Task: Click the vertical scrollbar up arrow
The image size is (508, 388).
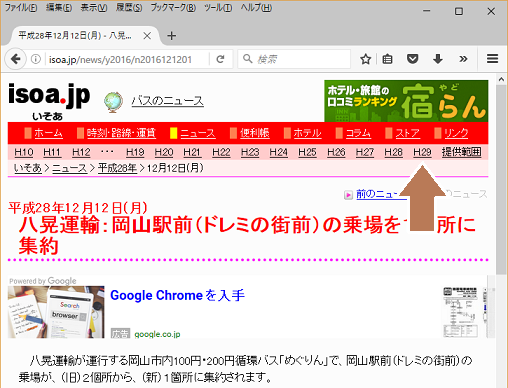Action: tap(501, 80)
